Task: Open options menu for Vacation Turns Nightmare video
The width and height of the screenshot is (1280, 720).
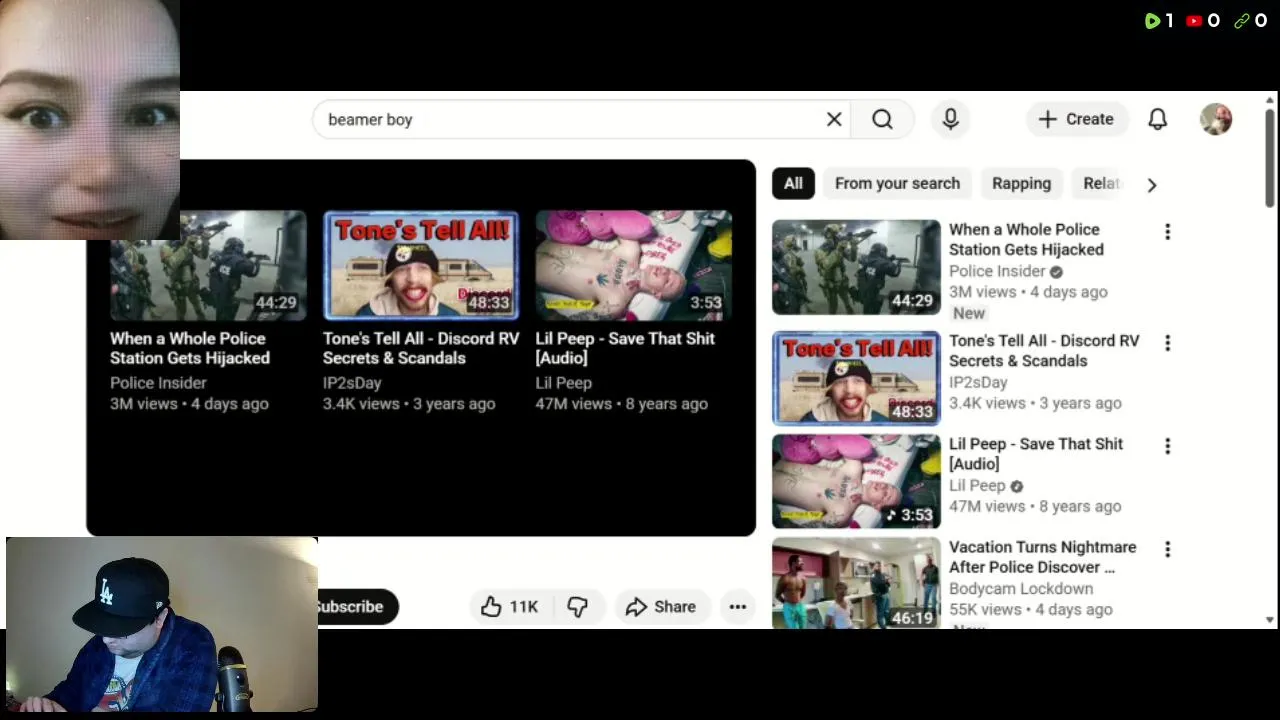Action: (1167, 549)
